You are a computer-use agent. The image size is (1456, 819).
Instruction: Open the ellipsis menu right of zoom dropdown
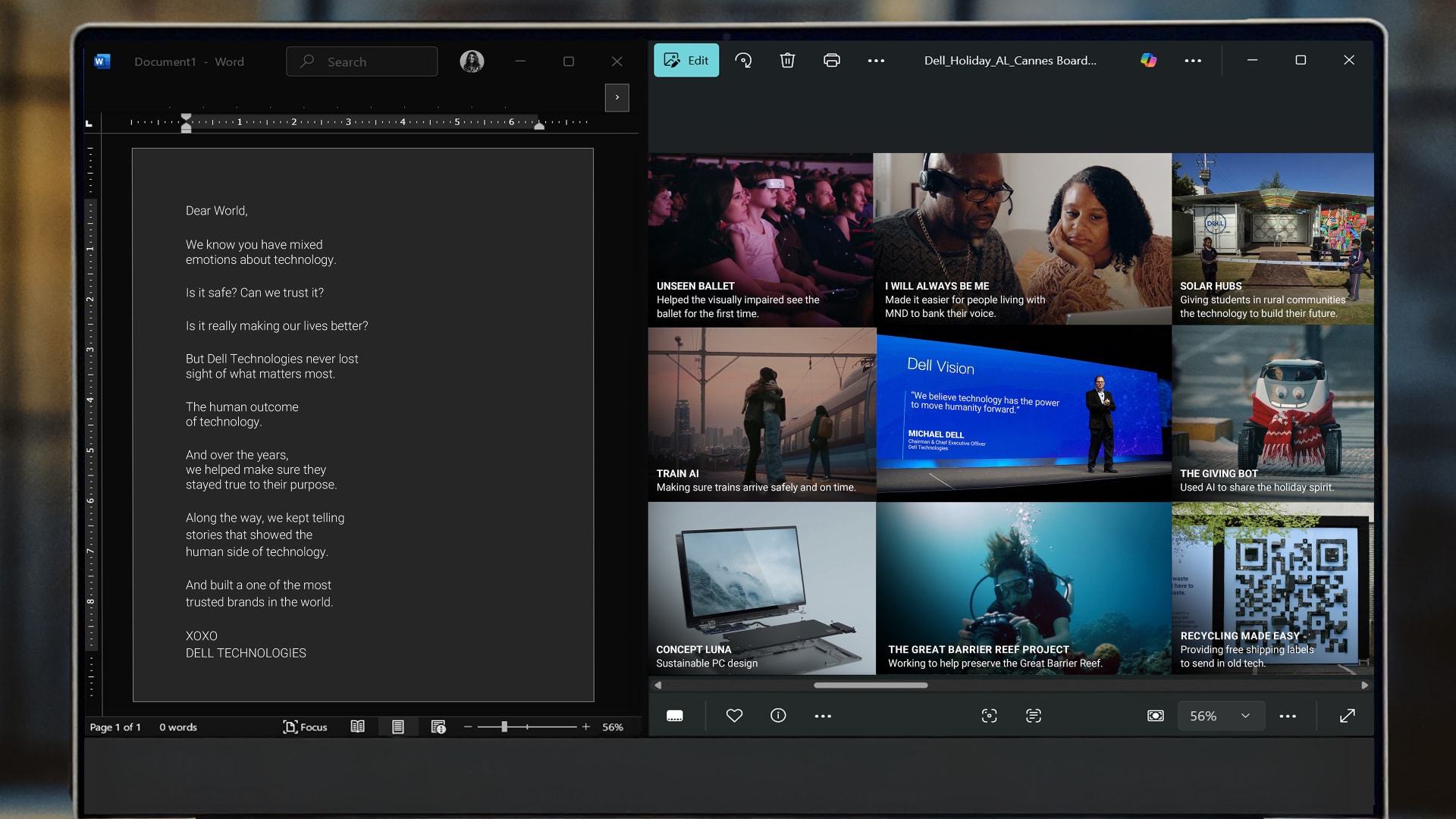coord(1288,716)
